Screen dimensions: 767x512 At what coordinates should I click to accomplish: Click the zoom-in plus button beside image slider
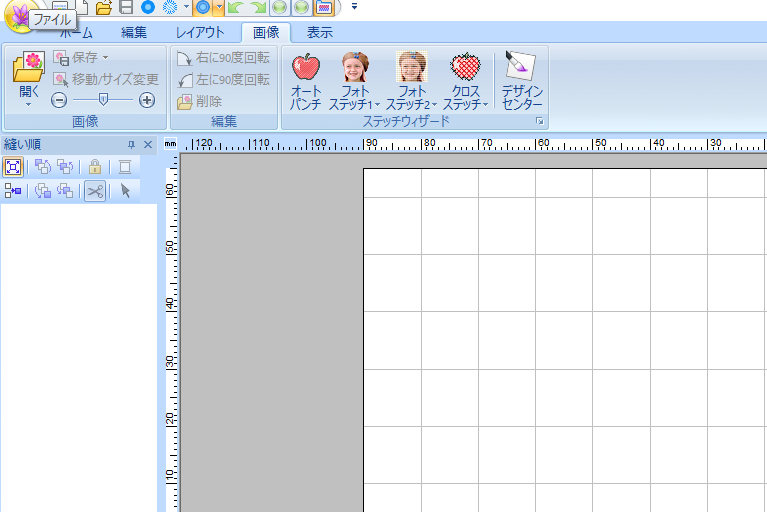147,100
